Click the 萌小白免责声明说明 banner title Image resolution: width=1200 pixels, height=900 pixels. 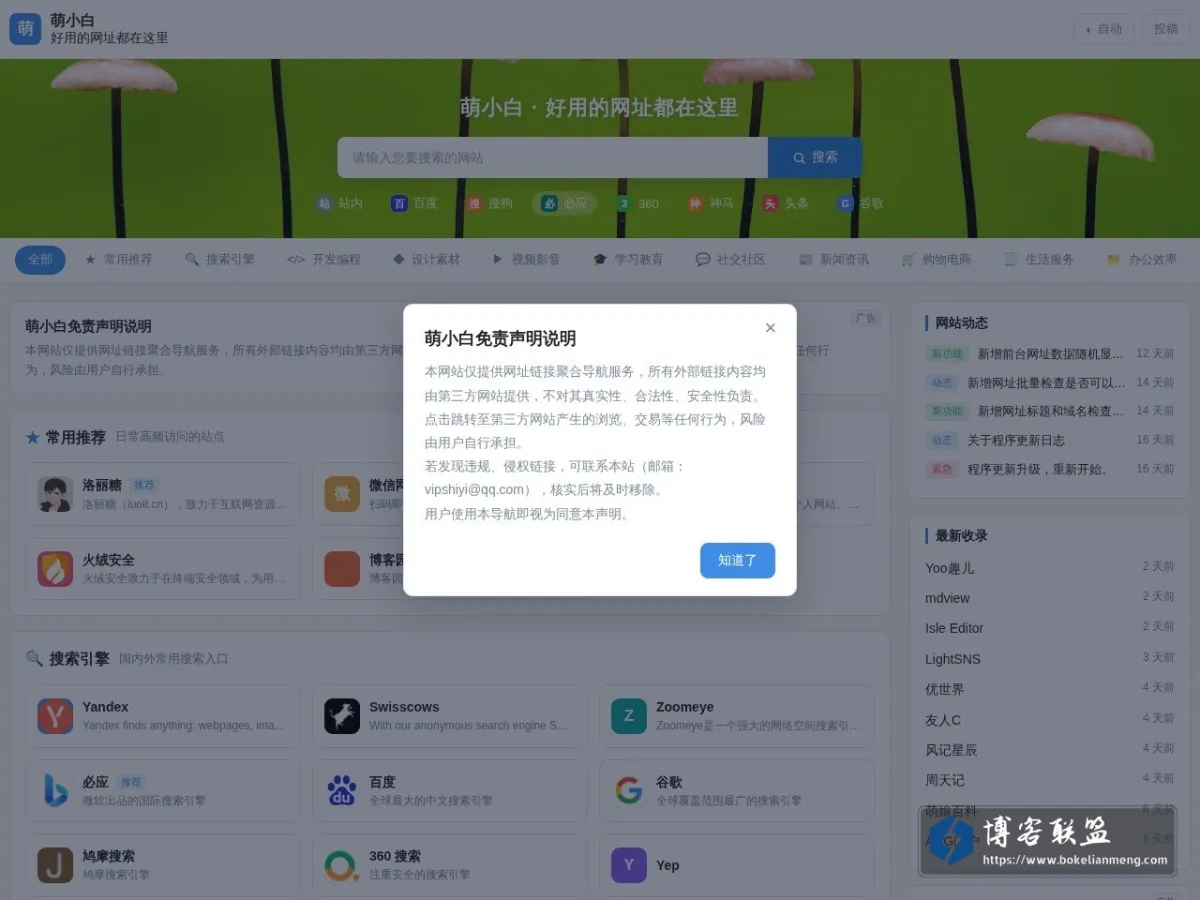88,326
